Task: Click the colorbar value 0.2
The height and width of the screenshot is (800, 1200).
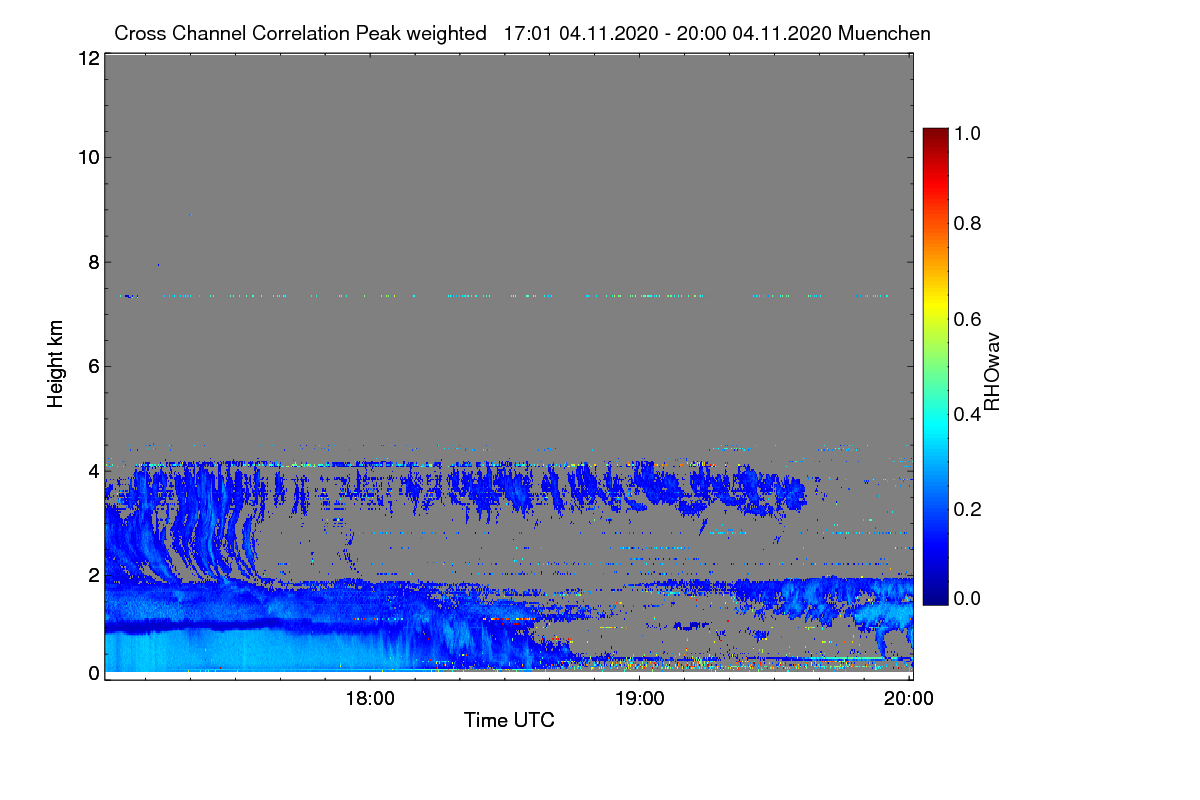Action: click(x=969, y=508)
